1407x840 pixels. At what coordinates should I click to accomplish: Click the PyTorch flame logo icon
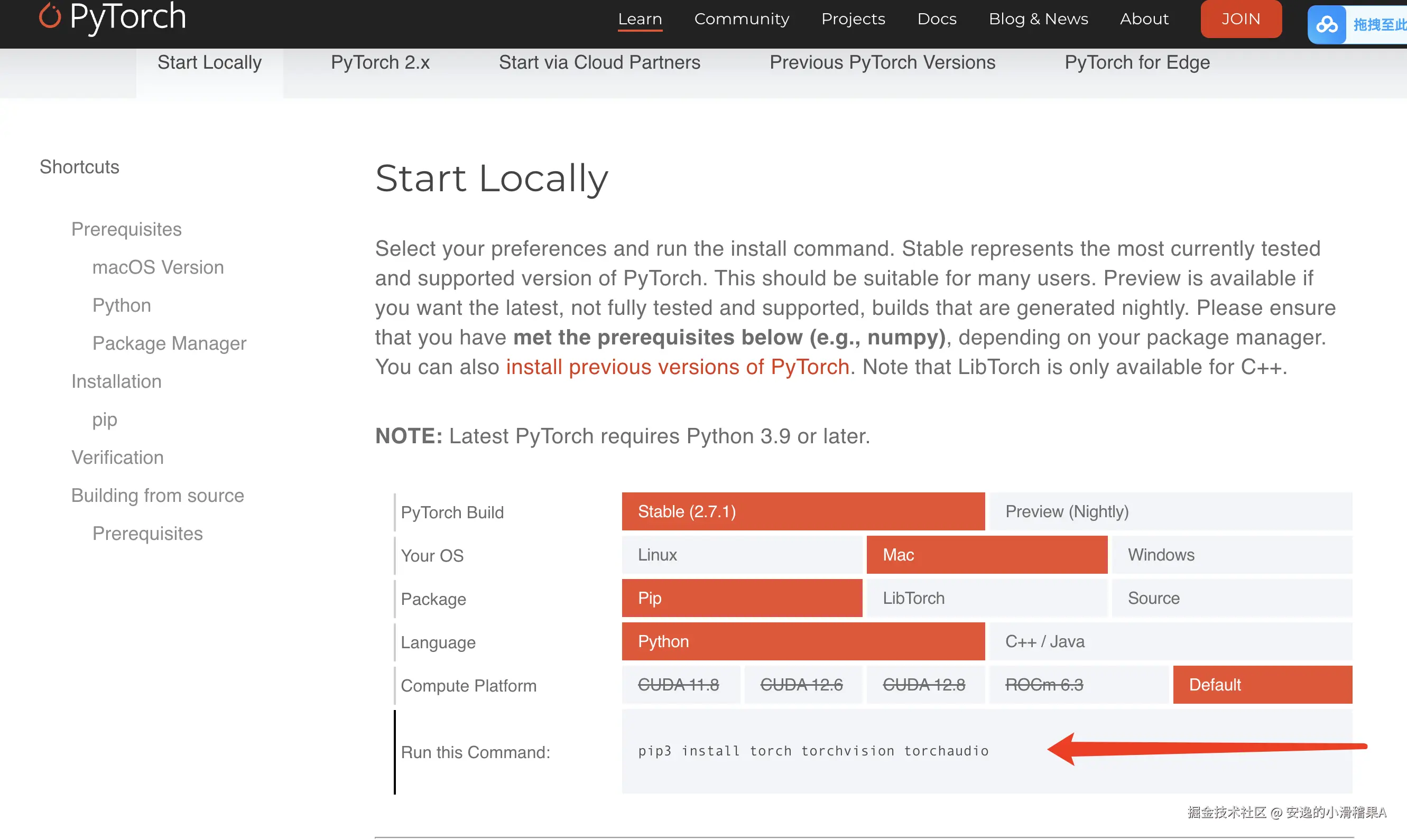[x=50, y=16]
